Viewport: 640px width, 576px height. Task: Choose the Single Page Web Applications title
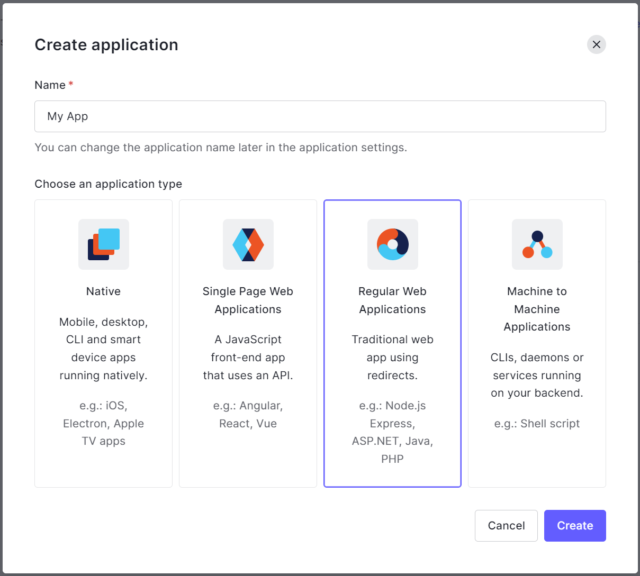pos(248,300)
